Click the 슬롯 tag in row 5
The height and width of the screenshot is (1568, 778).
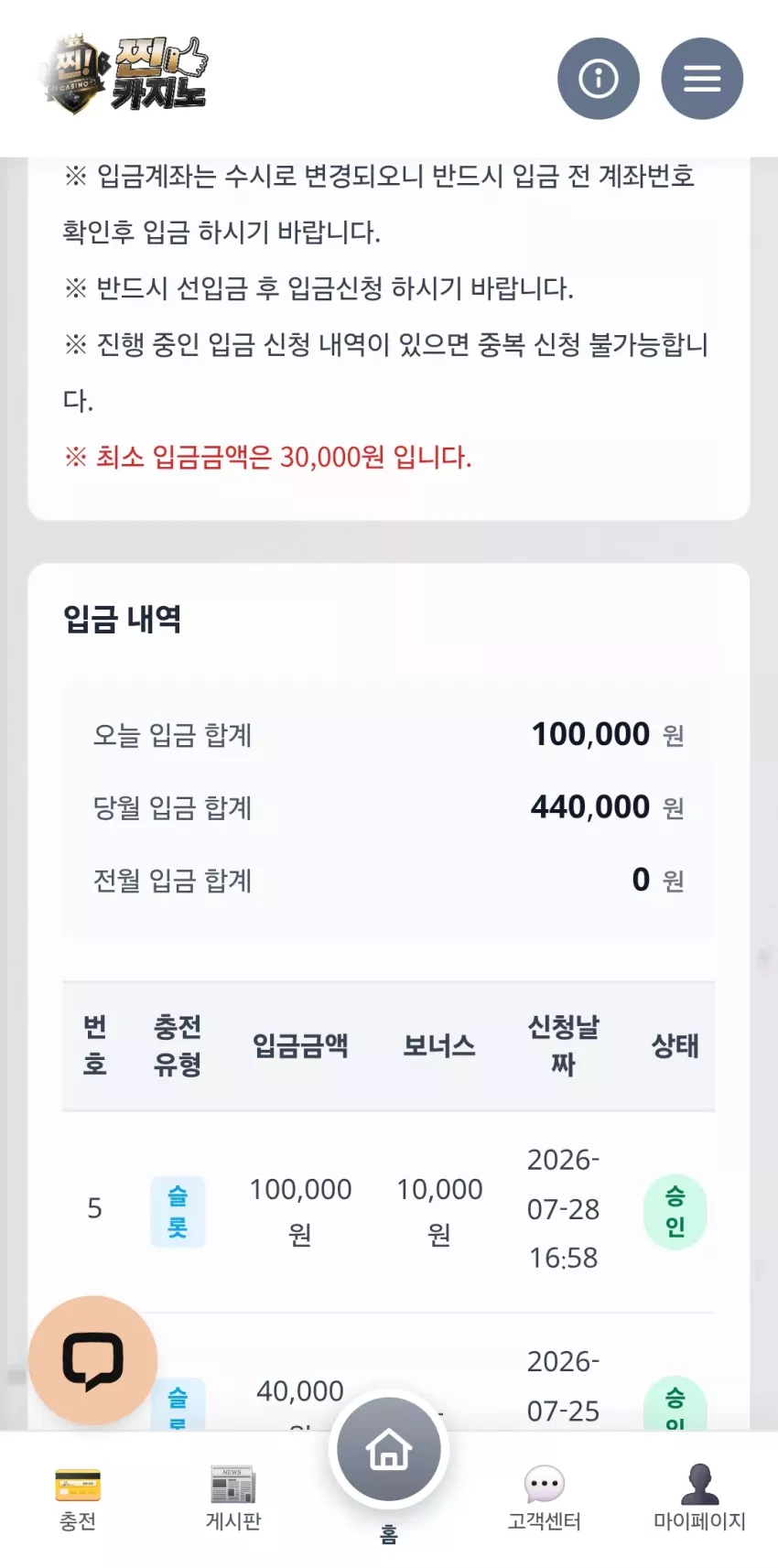[x=178, y=1211]
